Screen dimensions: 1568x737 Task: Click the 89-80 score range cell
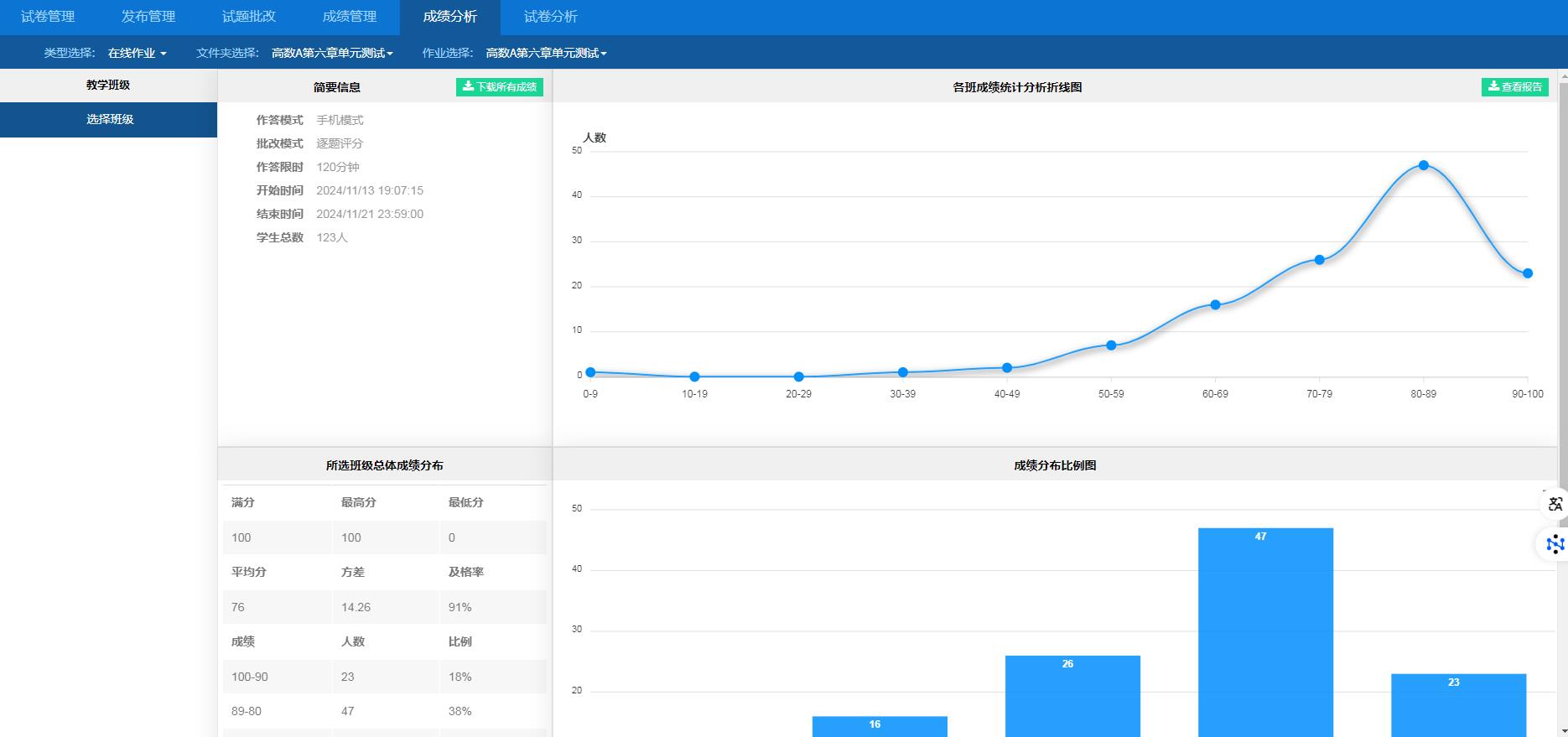pyautogui.click(x=277, y=711)
